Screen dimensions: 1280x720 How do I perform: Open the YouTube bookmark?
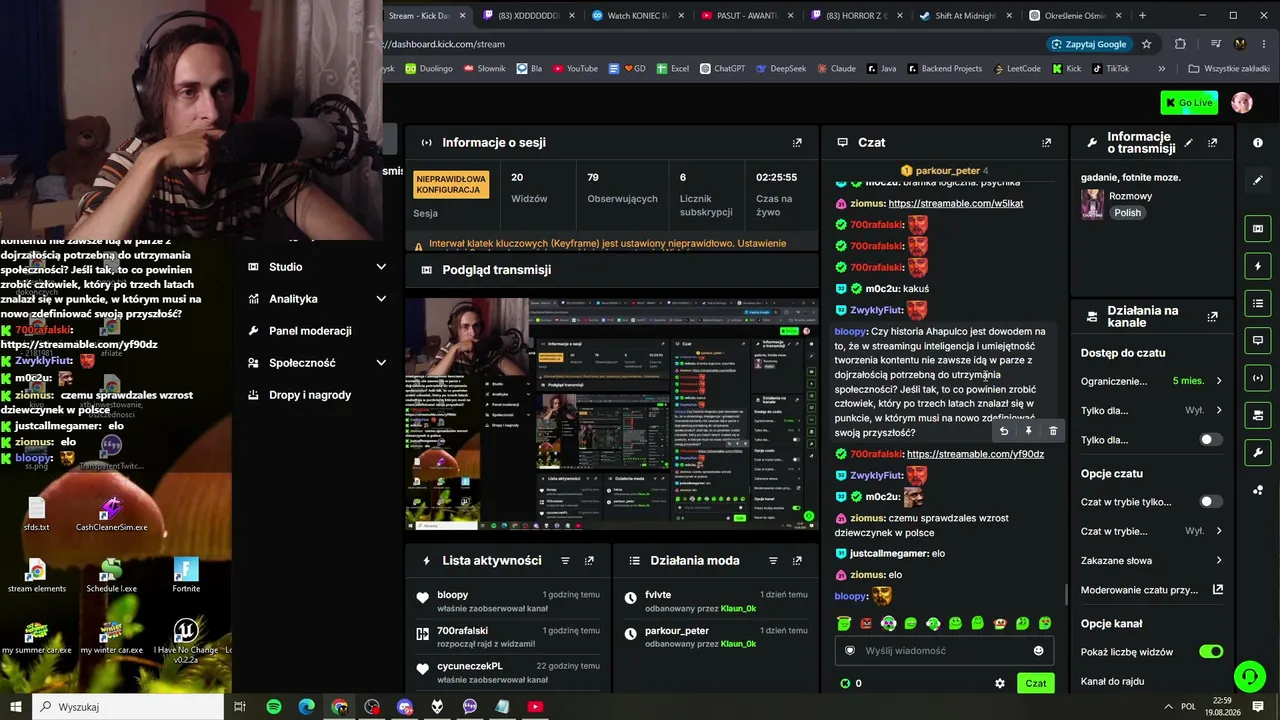point(575,69)
